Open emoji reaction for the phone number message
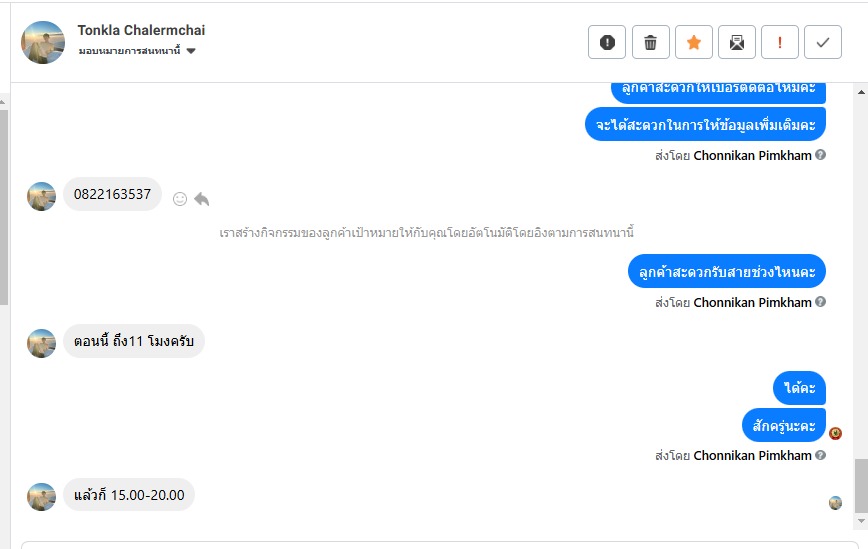Image resolution: width=868 pixels, height=549 pixels. [180, 199]
